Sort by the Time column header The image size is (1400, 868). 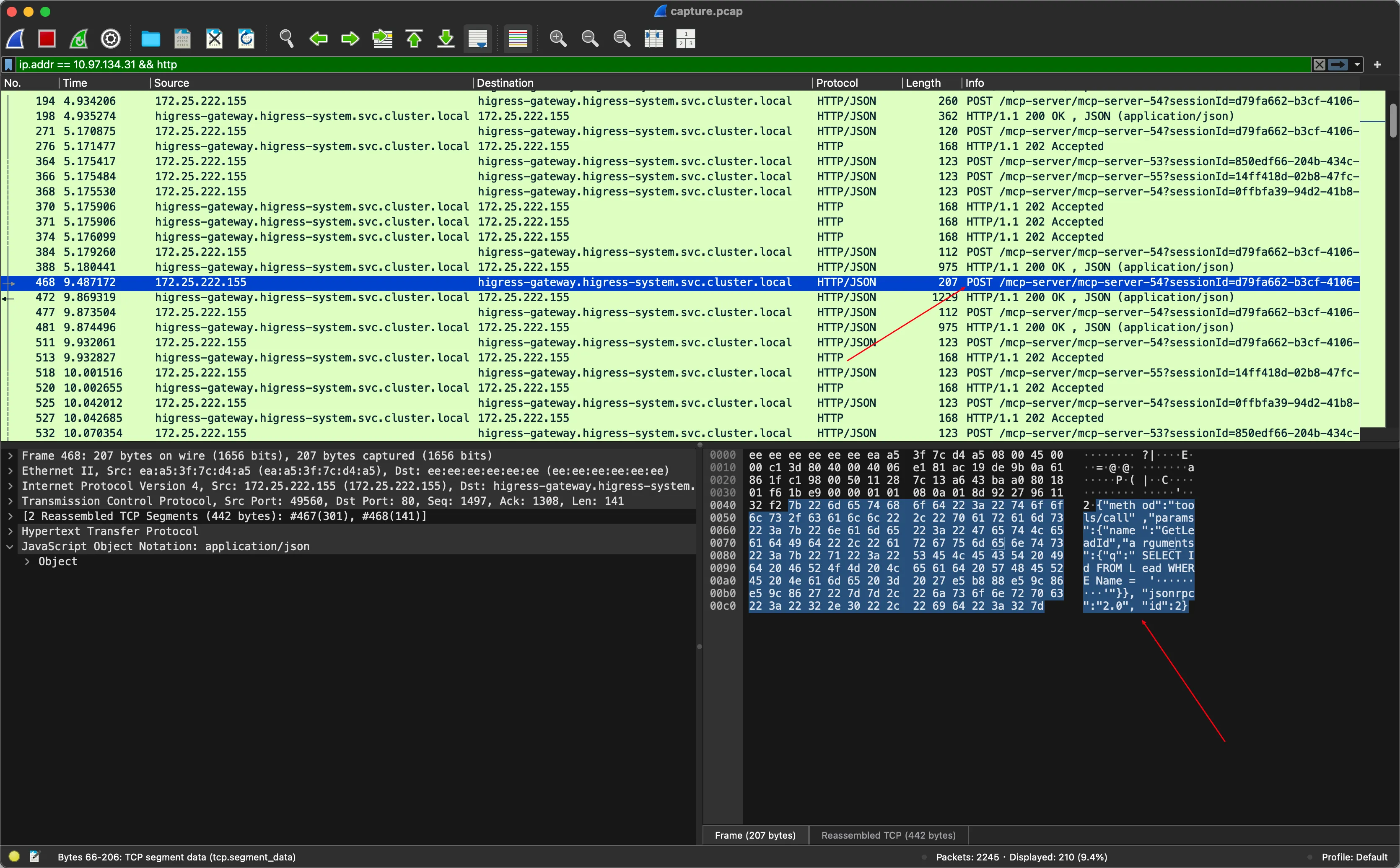tap(104, 83)
